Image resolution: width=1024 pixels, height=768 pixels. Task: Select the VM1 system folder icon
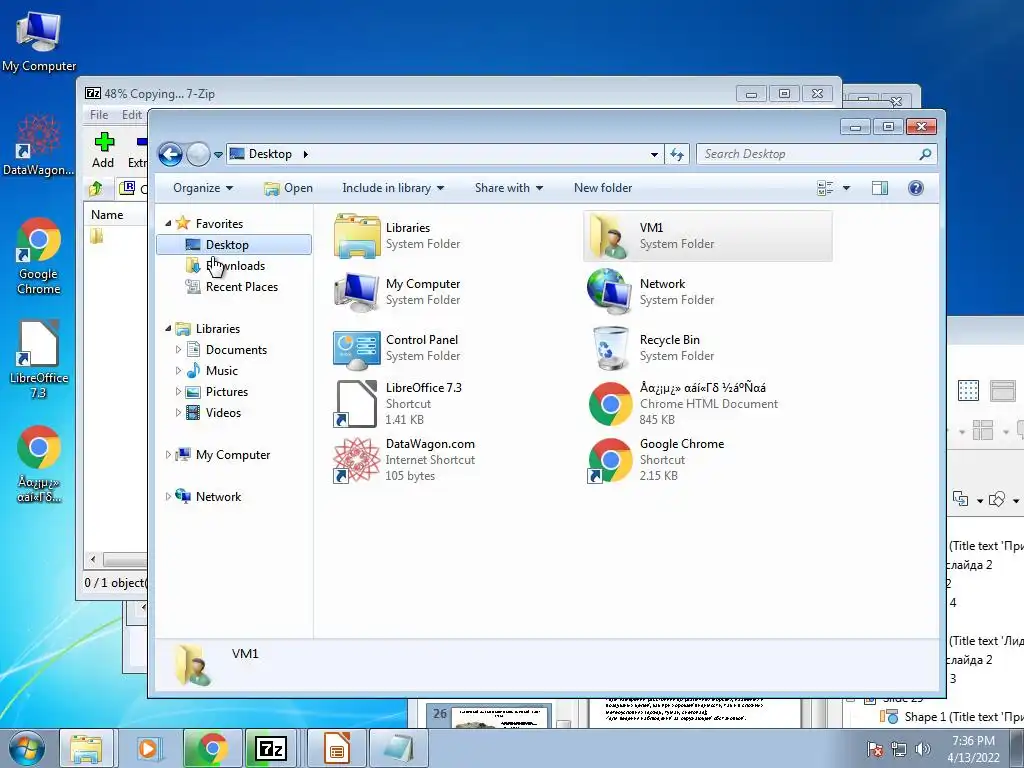point(609,236)
